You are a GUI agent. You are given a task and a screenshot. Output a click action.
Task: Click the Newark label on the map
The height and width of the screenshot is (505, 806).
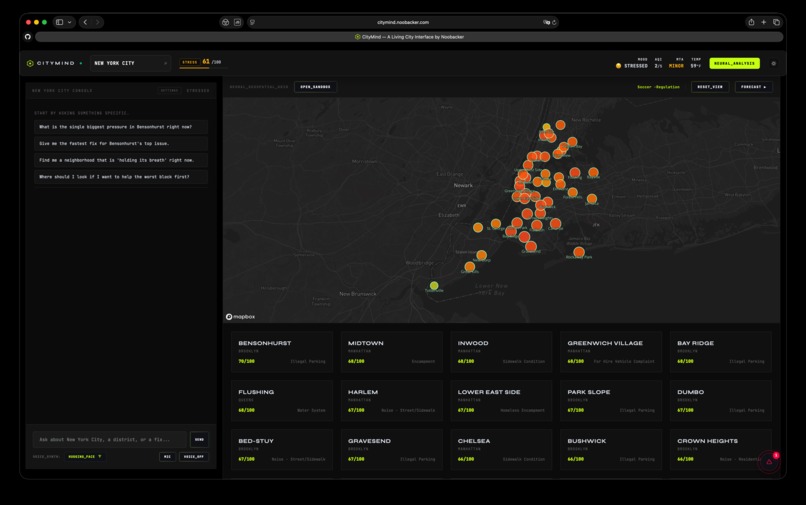tap(463, 185)
